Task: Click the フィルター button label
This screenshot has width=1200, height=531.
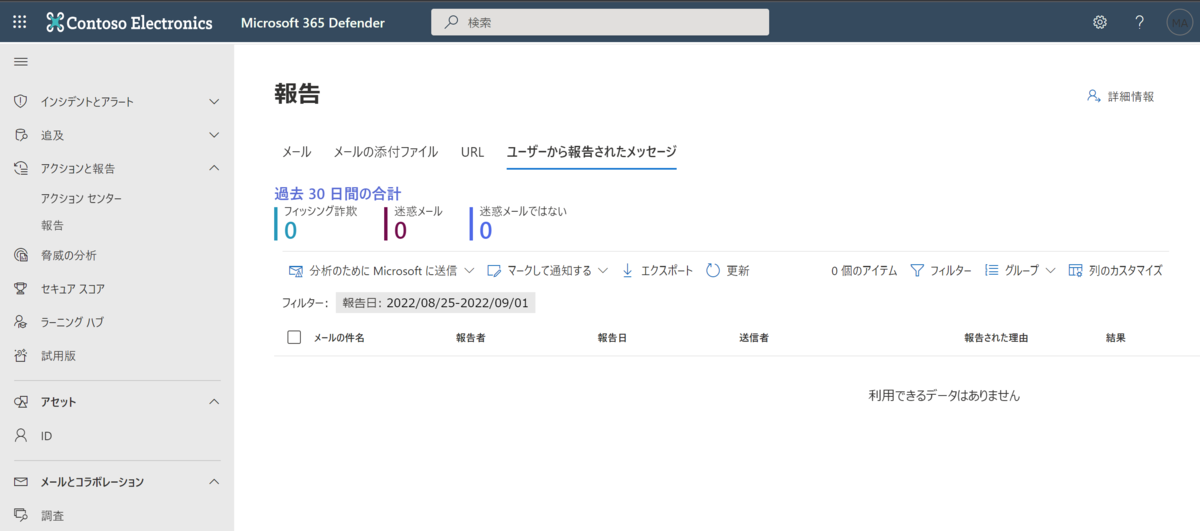Action: (x=951, y=270)
